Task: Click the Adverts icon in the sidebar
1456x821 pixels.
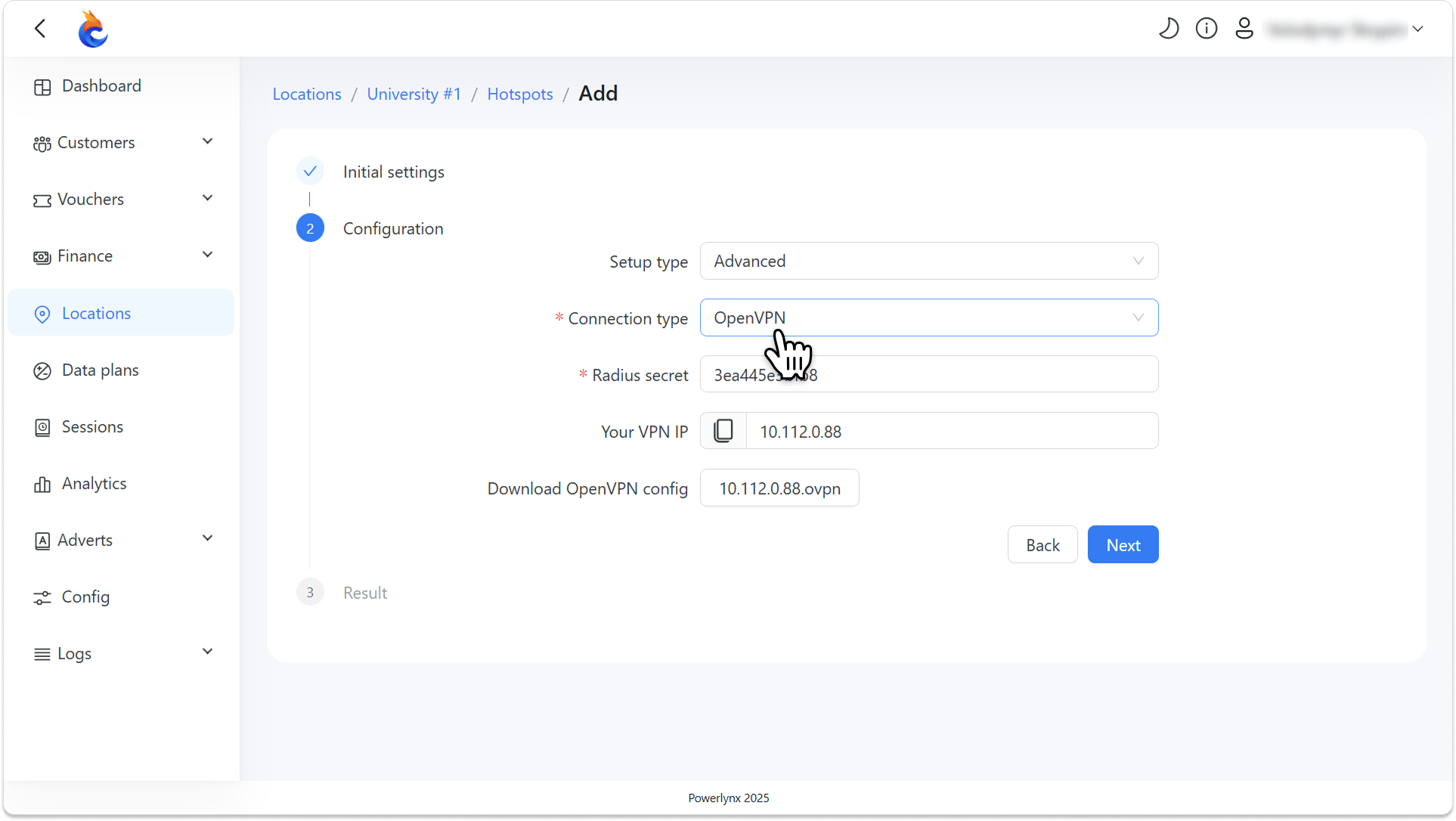Action: (42, 541)
